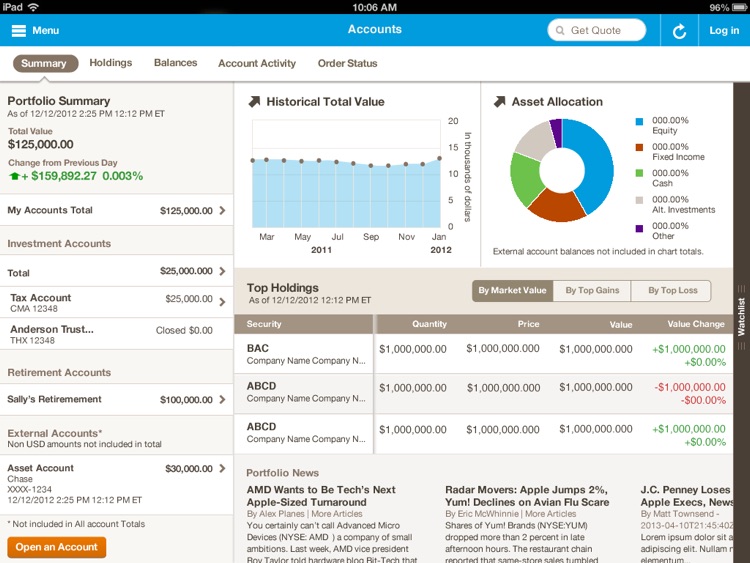The height and width of the screenshot is (563, 750).
Task: Click the gray Alt. Investments swatch
Action: tap(639, 200)
